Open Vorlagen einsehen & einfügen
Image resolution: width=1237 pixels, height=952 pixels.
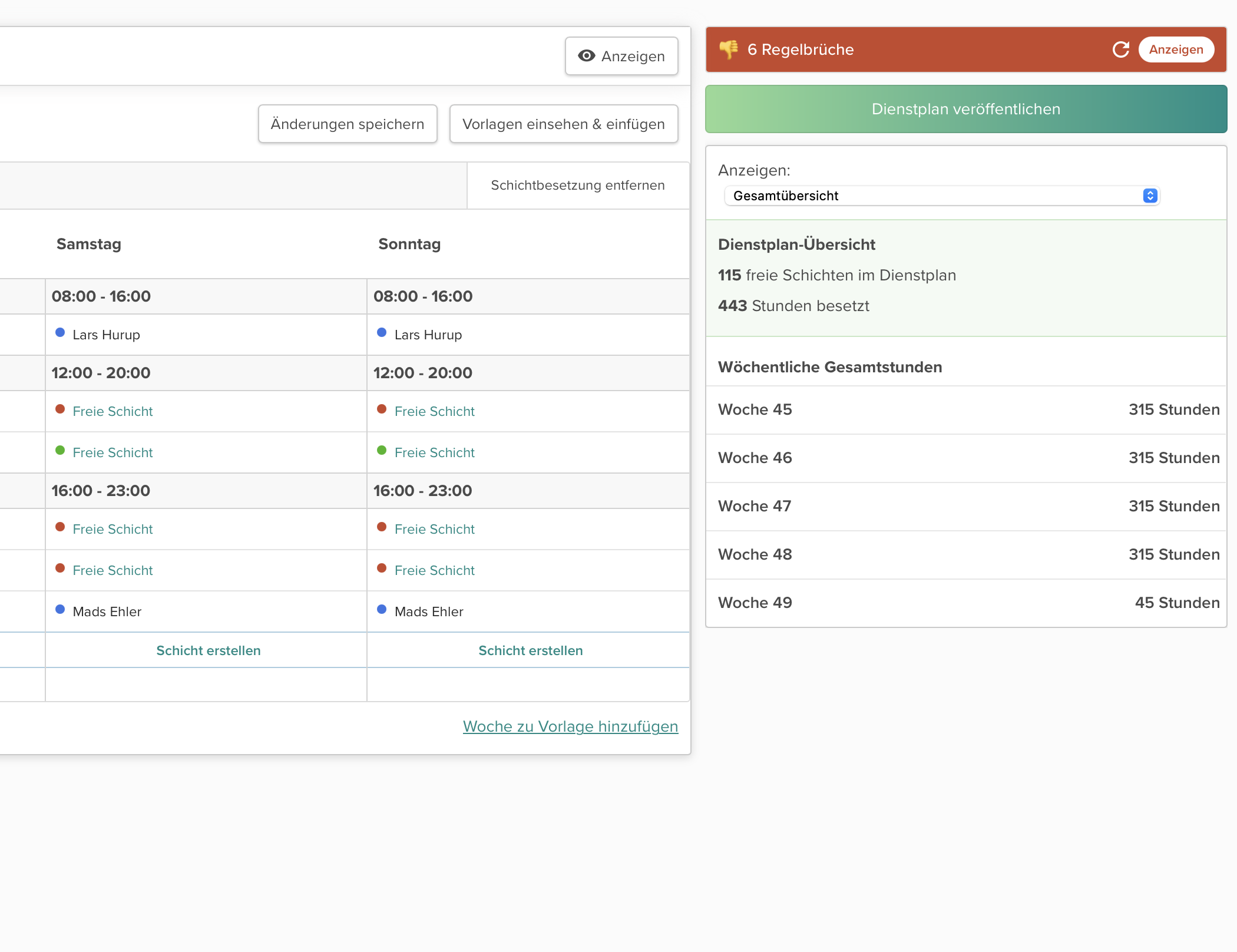tap(563, 124)
